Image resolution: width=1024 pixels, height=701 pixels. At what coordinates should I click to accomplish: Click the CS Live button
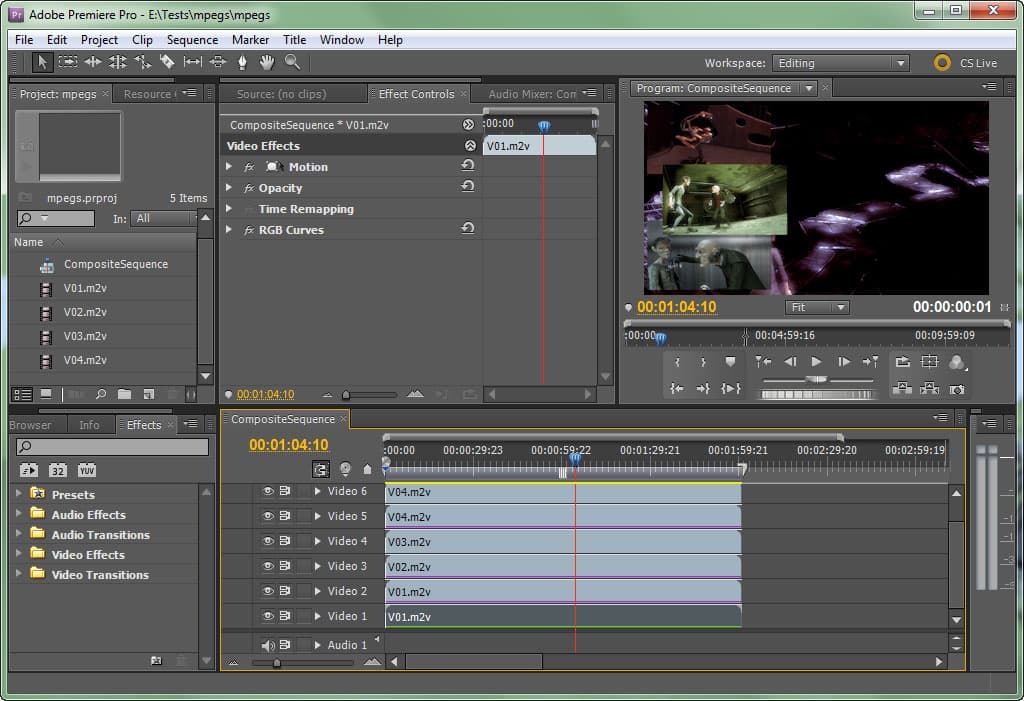[966, 63]
